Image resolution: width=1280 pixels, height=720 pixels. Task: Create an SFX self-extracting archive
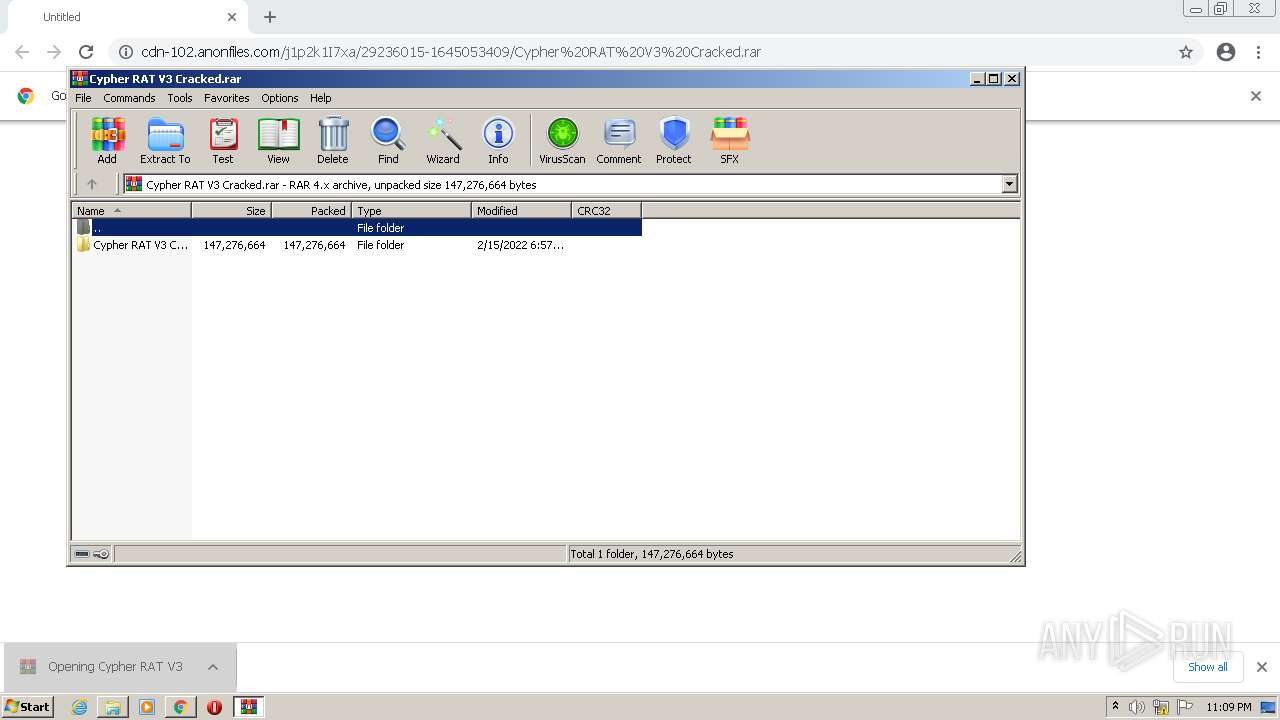730,140
